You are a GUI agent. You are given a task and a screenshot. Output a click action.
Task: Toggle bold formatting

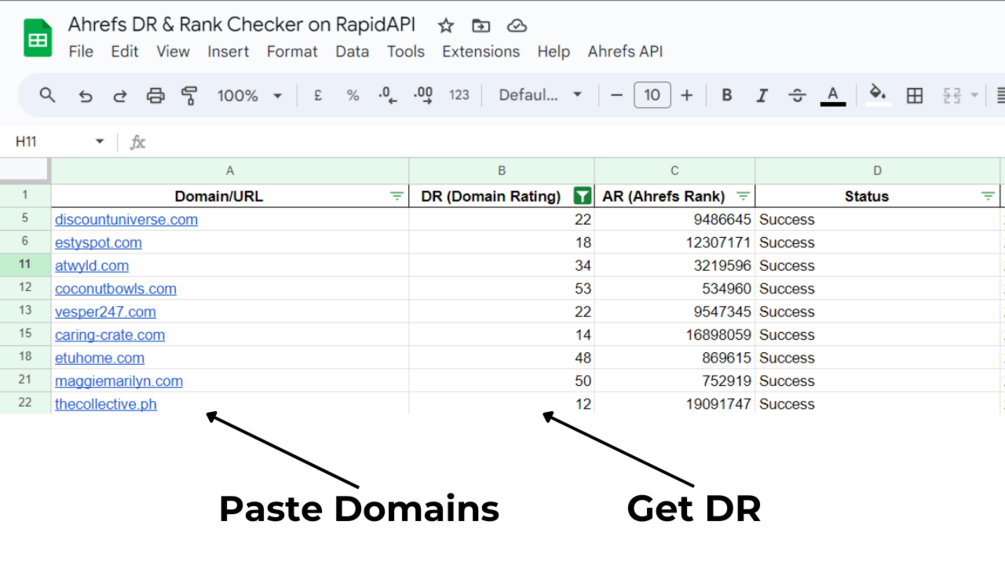726,95
